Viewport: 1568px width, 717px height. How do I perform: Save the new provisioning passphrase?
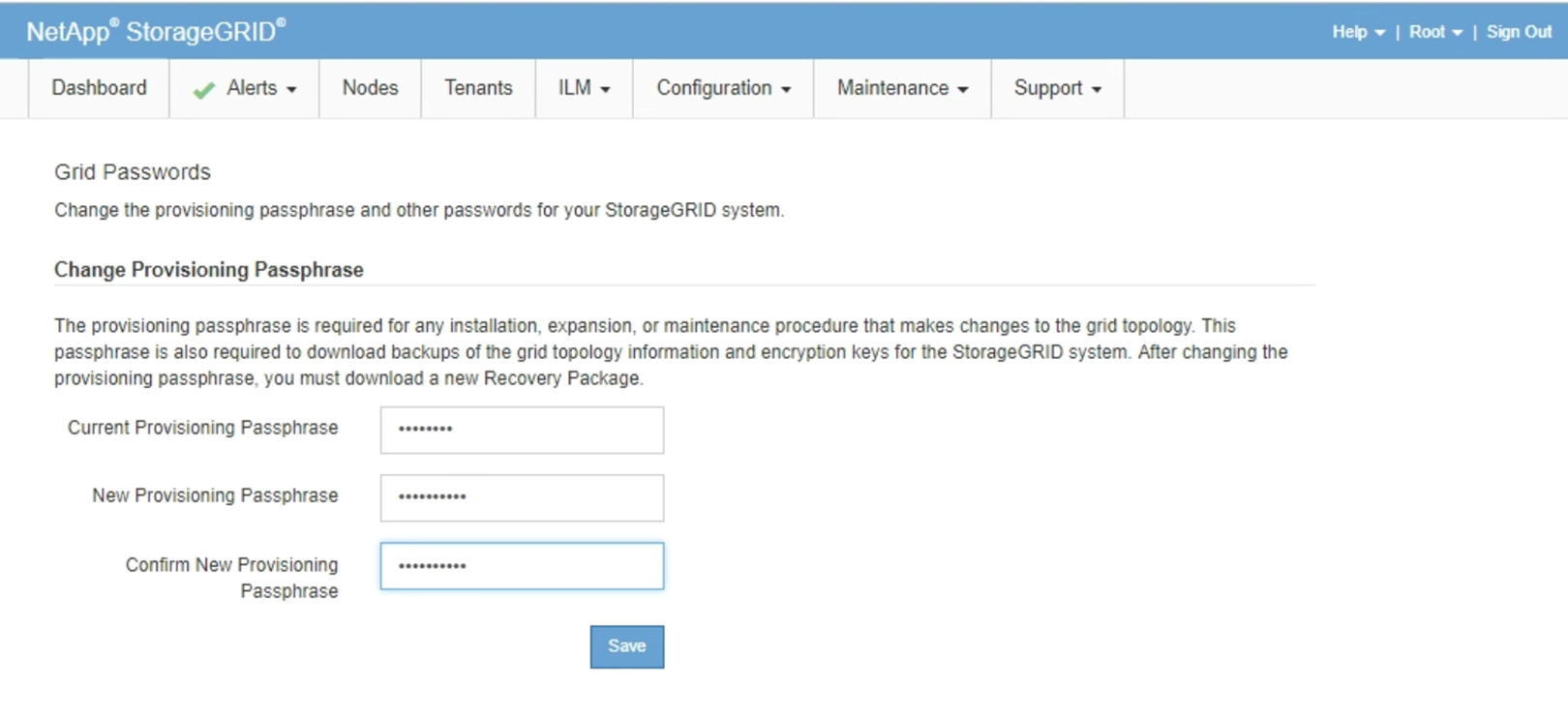tap(627, 646)
